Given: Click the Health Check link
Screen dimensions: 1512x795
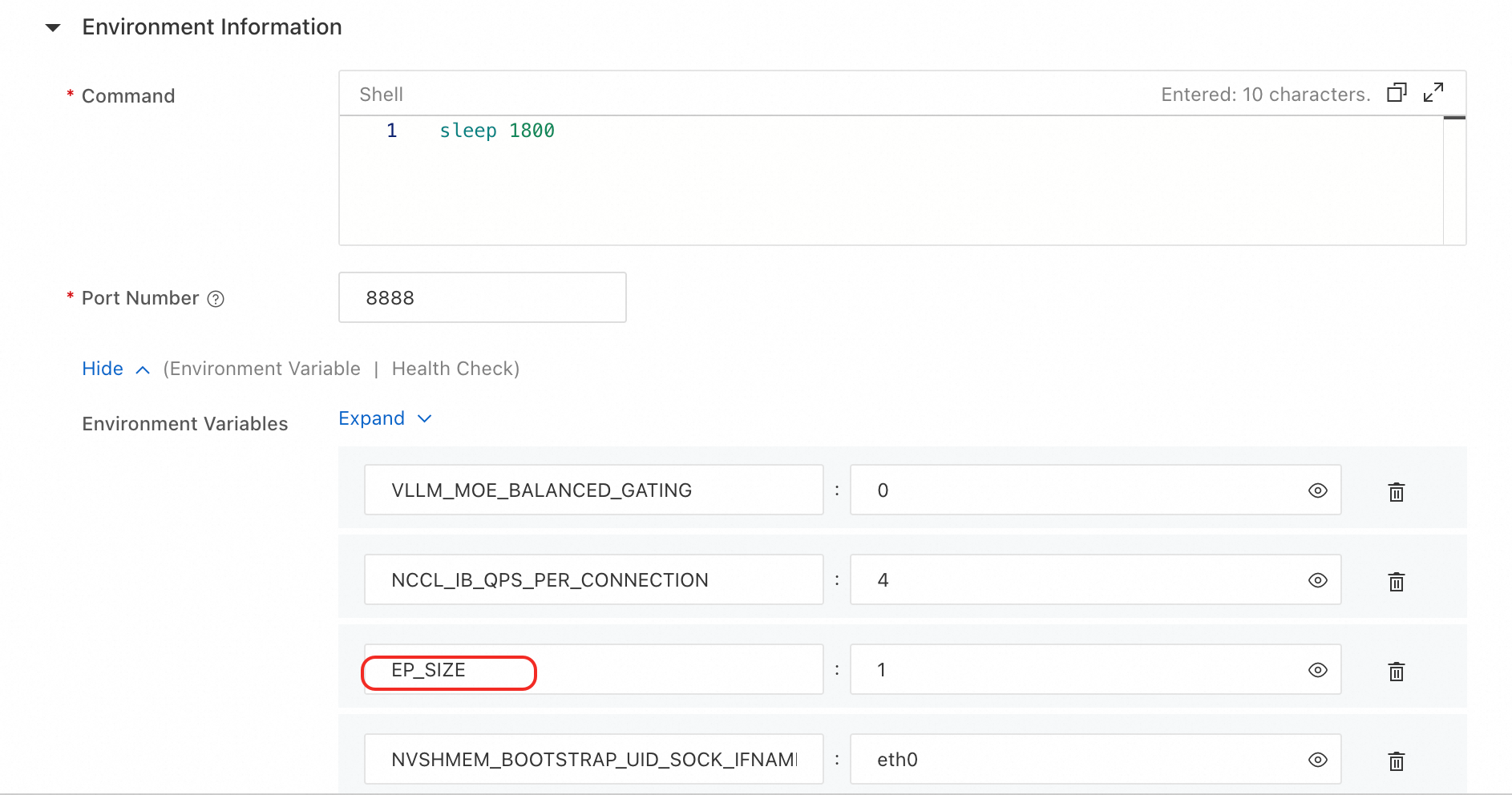Looking at the screenshot, I should click(x=453, y=369).
